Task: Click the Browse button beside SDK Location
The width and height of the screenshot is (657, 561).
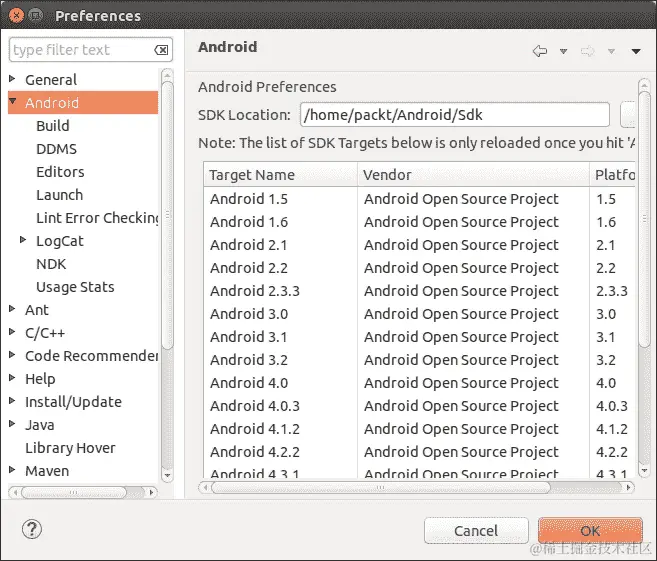Action: tap(627, 114)
